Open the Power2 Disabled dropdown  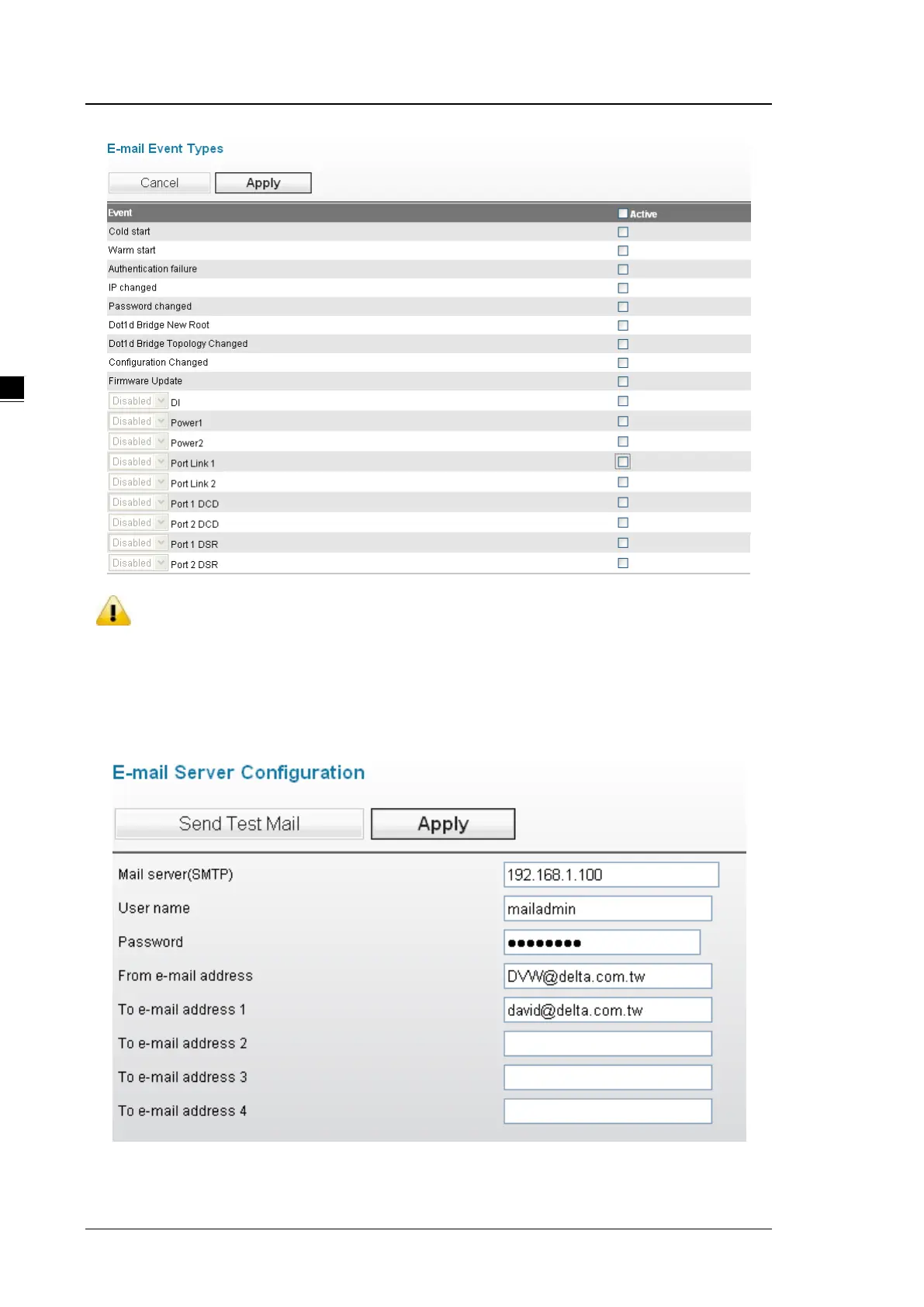pyautogui.click(x=138, y=442)
